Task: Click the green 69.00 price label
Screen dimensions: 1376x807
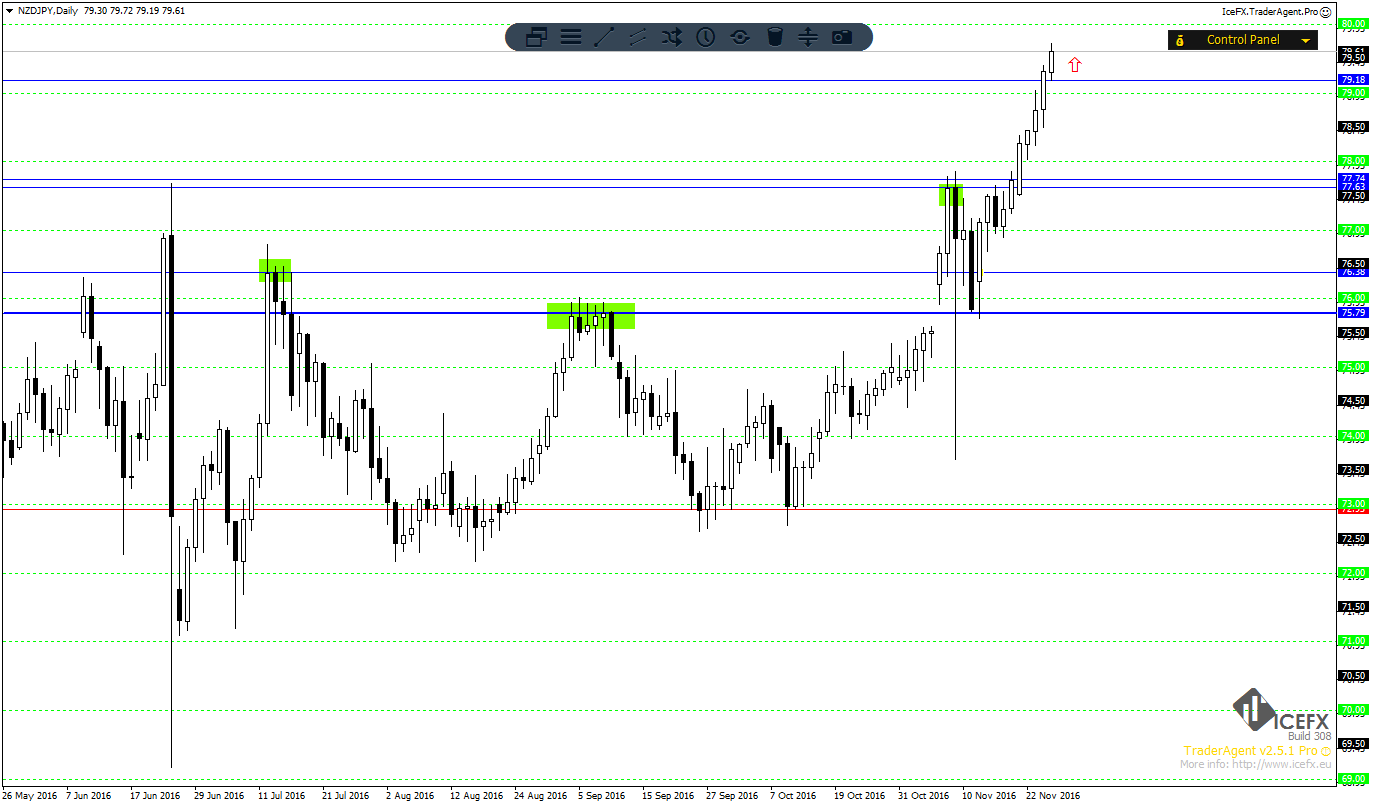Action: coord(1353,778)
